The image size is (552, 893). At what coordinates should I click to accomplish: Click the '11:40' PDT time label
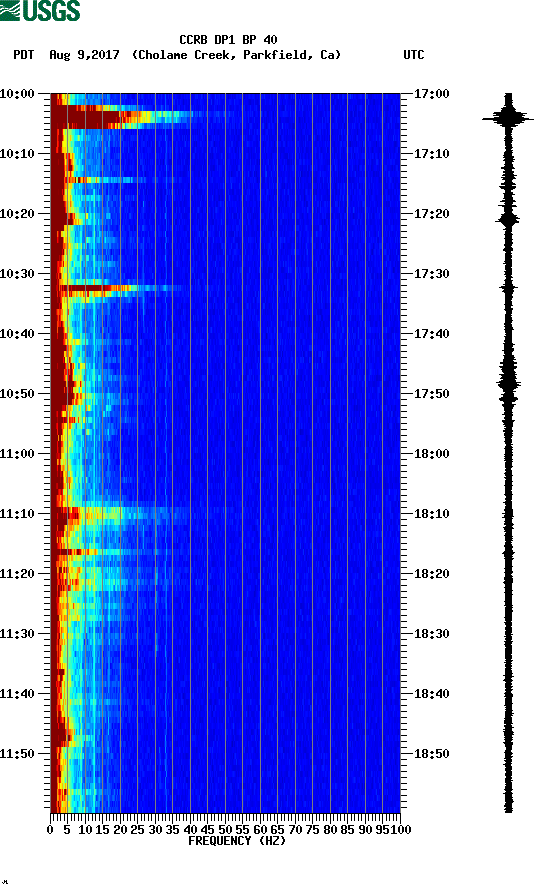click(17, 693)
